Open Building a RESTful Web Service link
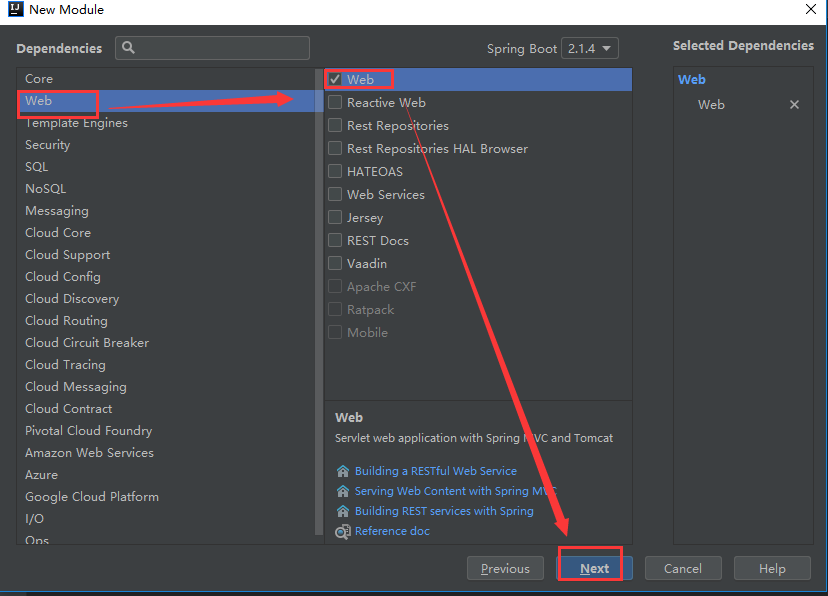Viewport: 828px width, 596px height. [436, 471]
